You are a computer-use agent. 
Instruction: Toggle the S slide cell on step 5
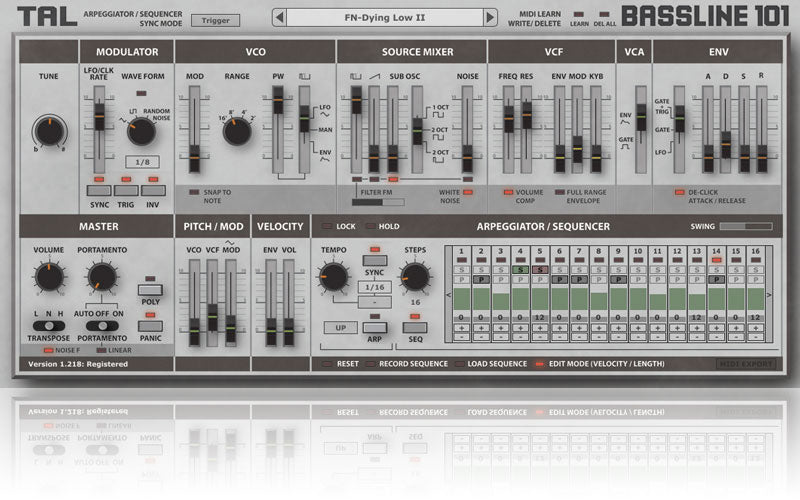[540, 270]
